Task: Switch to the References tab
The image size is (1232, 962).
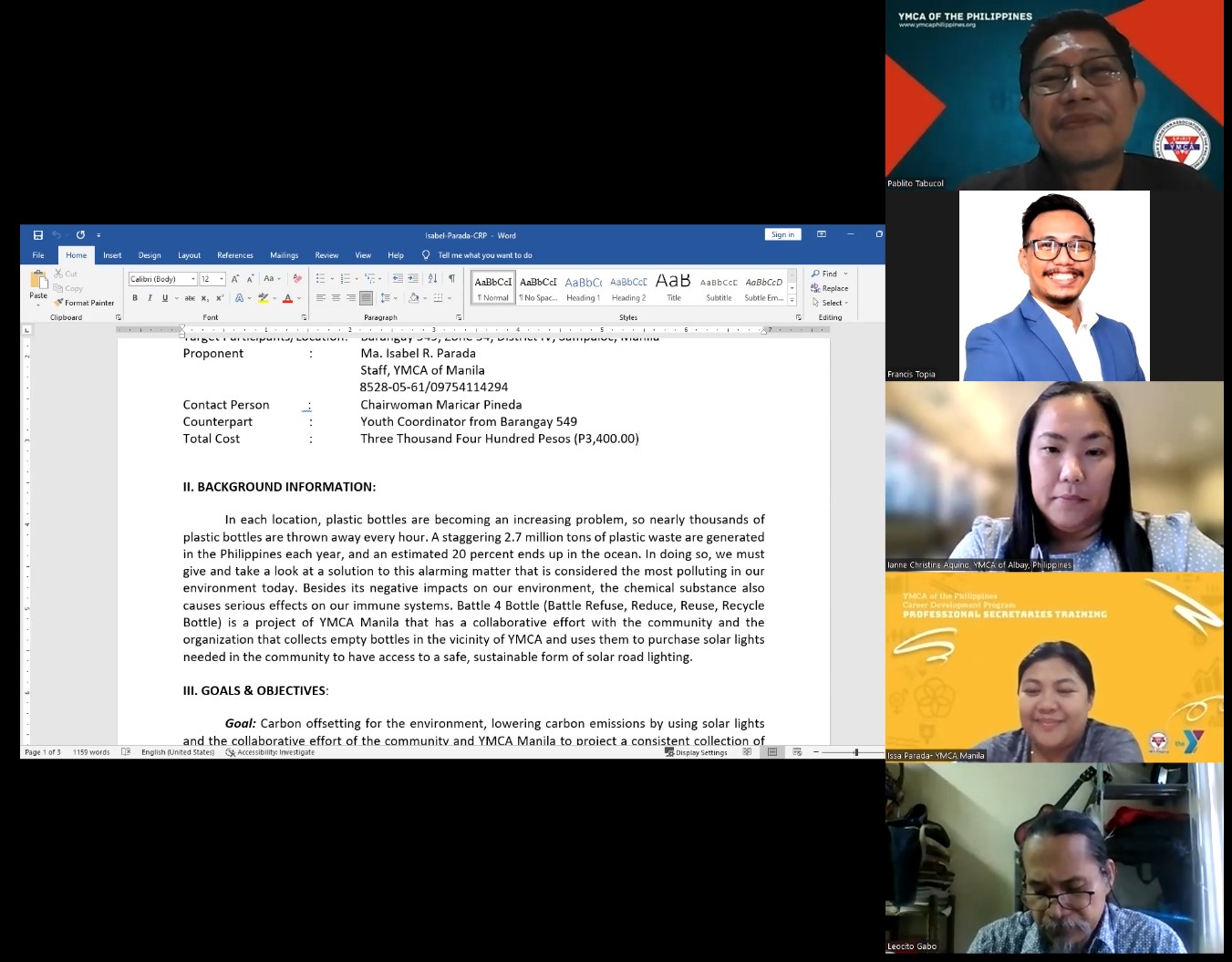Action: tap(235, 255)
